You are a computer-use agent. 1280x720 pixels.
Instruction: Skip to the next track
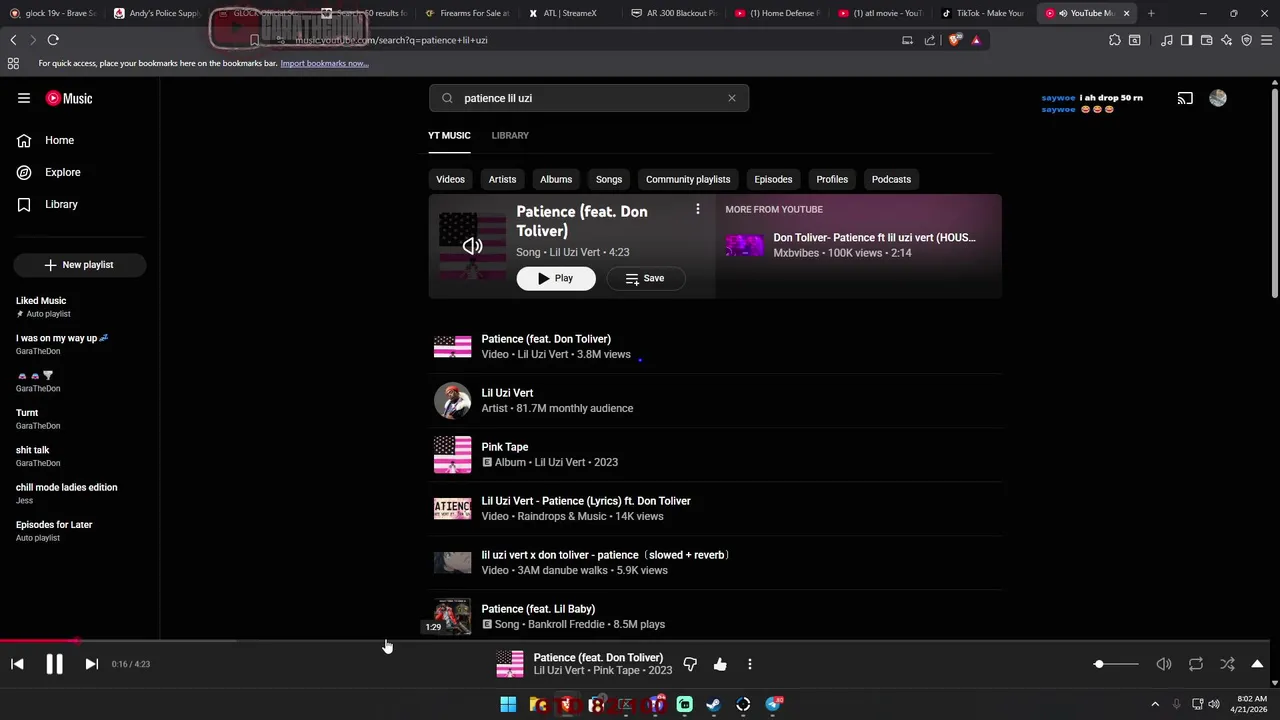91,664
